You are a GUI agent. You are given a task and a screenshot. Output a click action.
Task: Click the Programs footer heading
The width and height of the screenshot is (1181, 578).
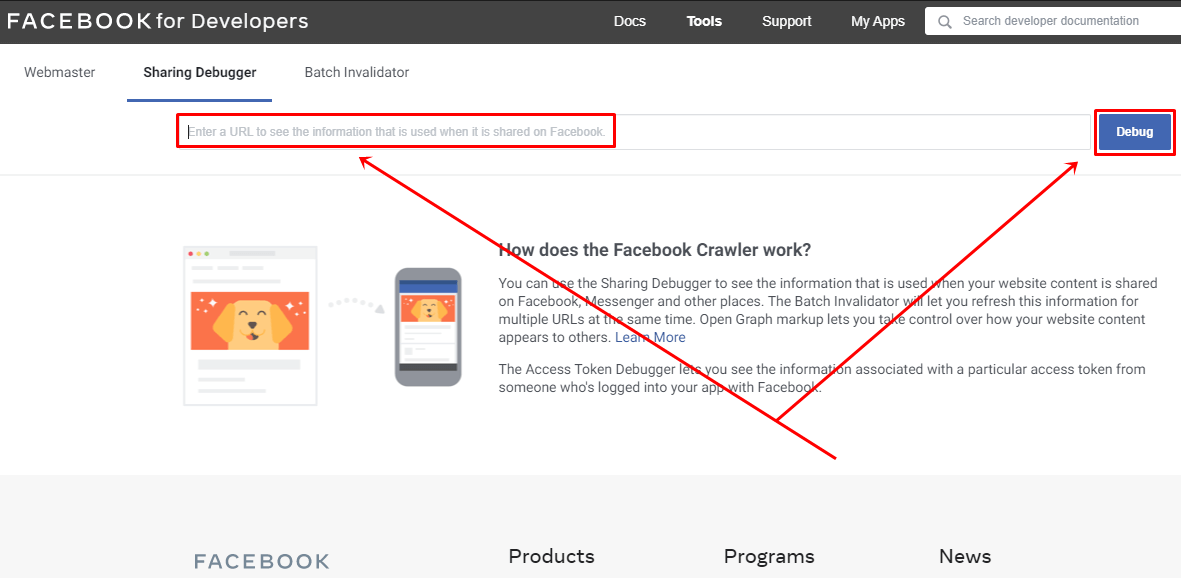(768, 556)
